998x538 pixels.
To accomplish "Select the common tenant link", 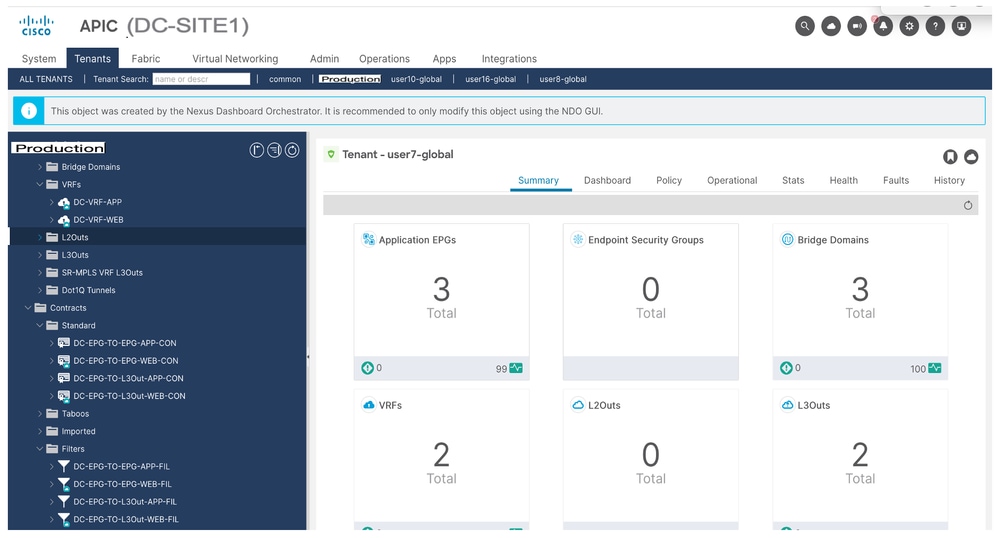I will (285, 80).
